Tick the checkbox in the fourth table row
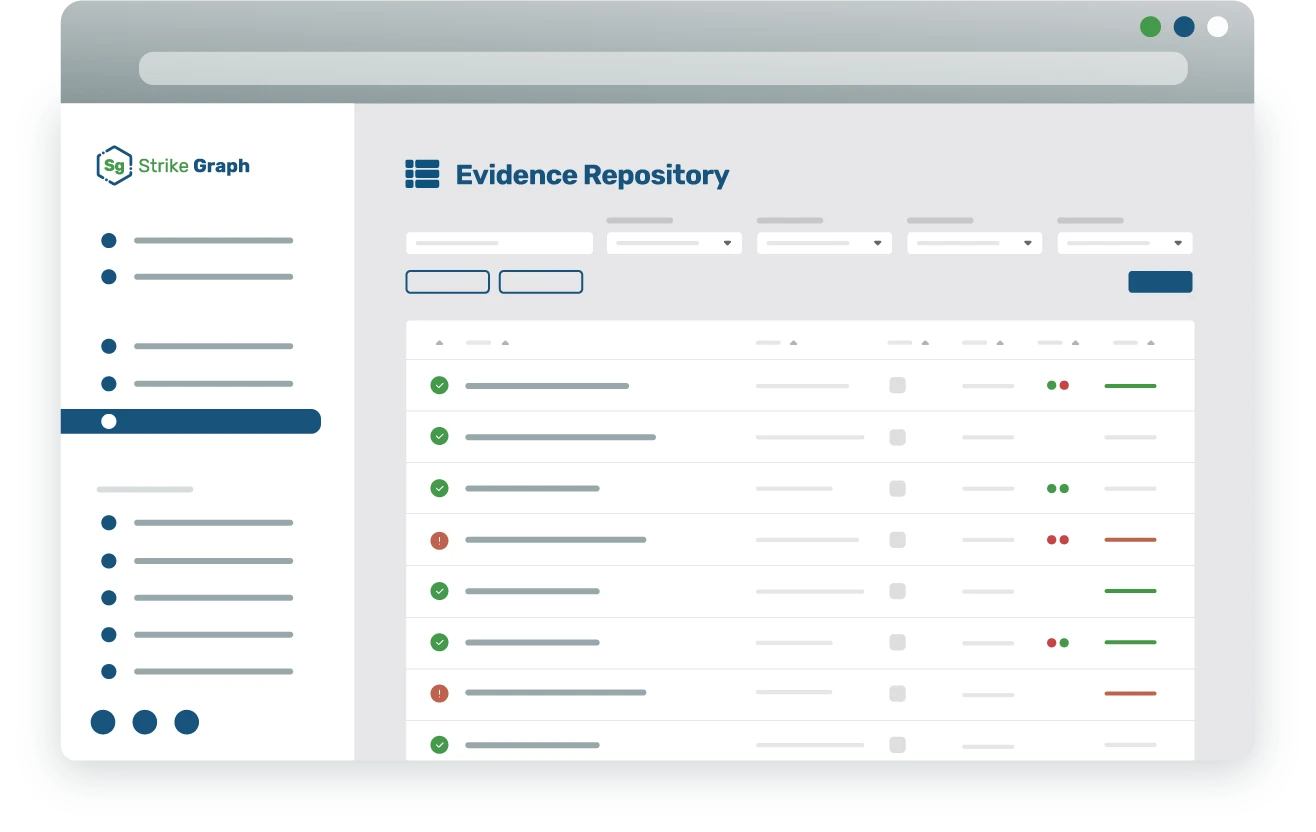 (896, 540)
